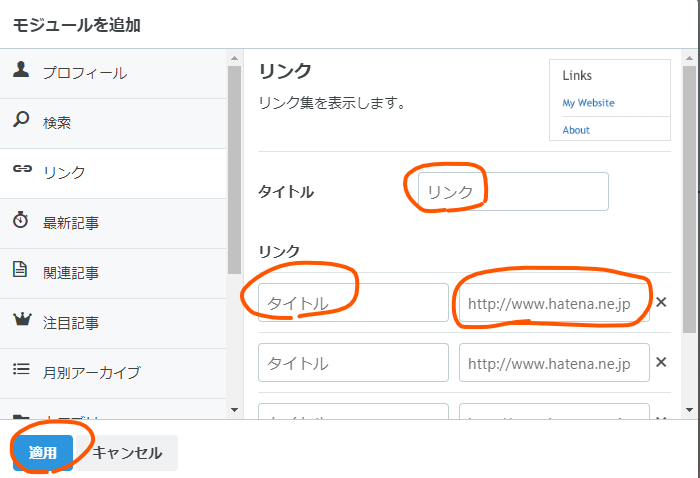This screenshot has width=700, height=478.
Task: Click module list scrollbar up arrow
Action: point(234,58)
